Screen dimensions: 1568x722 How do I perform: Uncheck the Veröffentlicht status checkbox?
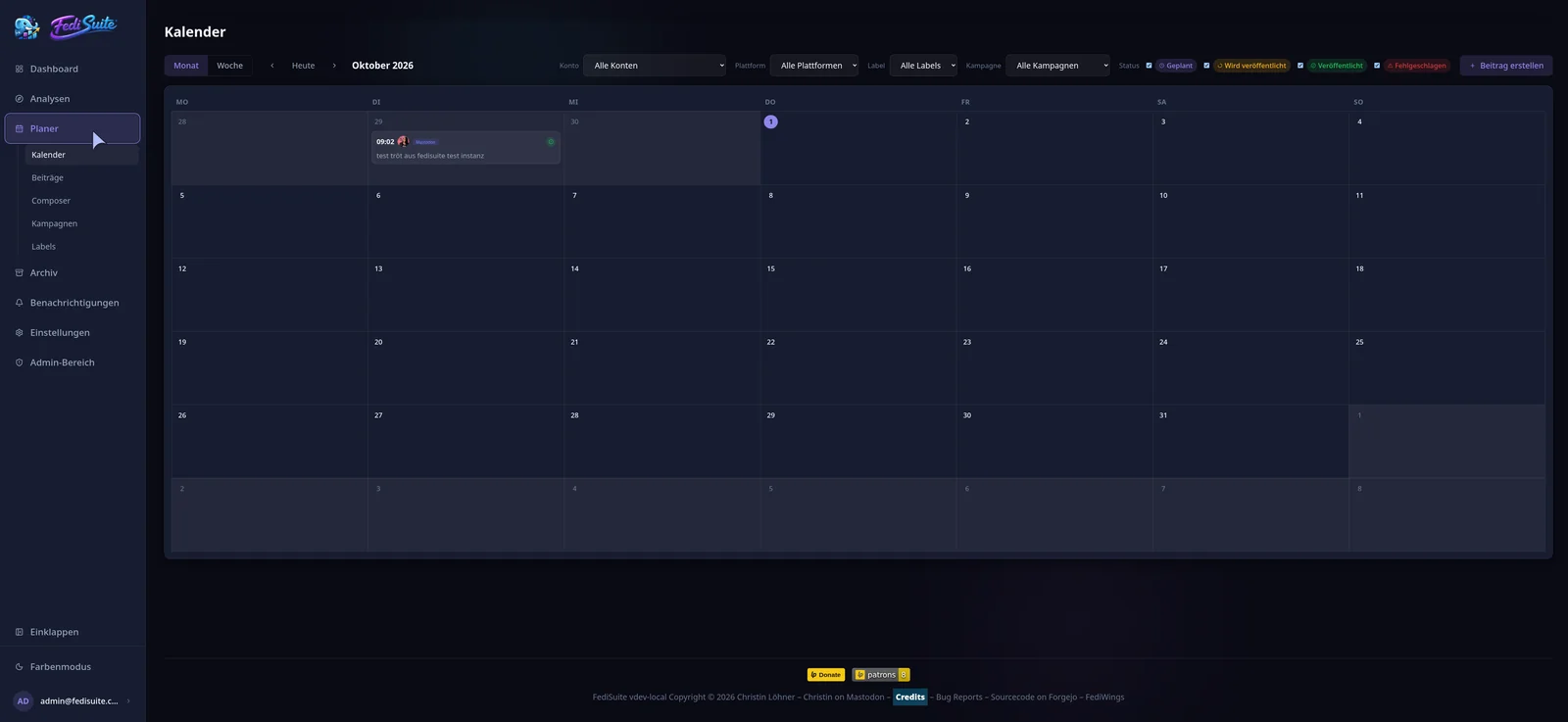coord(1300,66)
